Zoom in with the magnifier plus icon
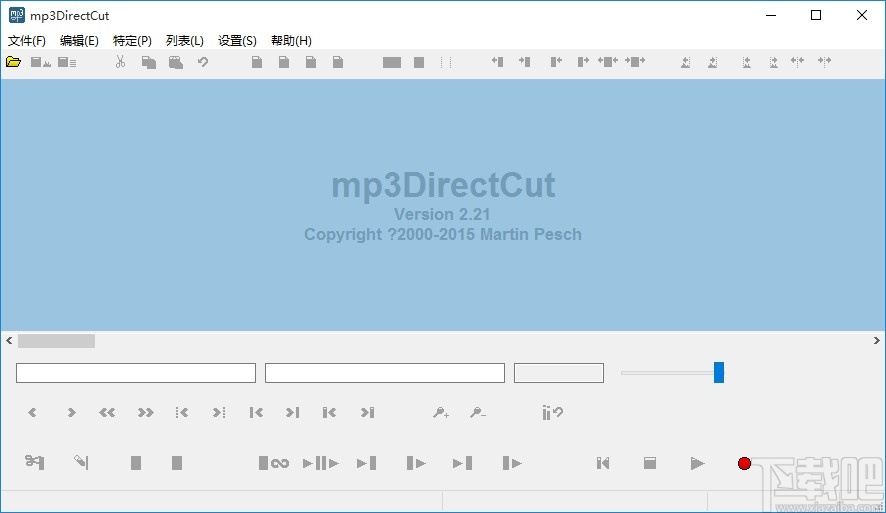This screenshot has width=886, height=513. point(441,413)
